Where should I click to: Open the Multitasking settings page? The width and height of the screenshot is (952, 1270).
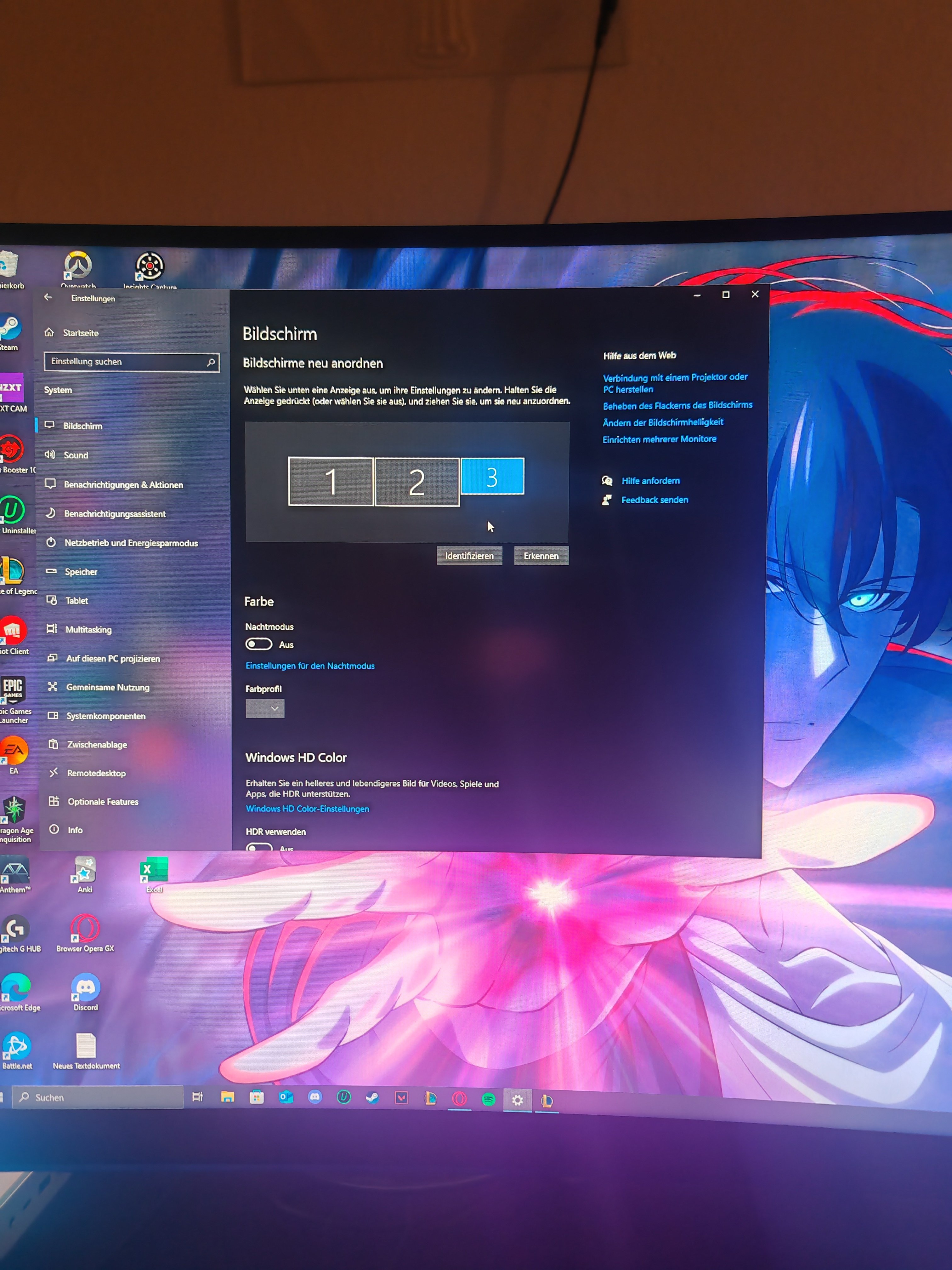coord(88,630)
